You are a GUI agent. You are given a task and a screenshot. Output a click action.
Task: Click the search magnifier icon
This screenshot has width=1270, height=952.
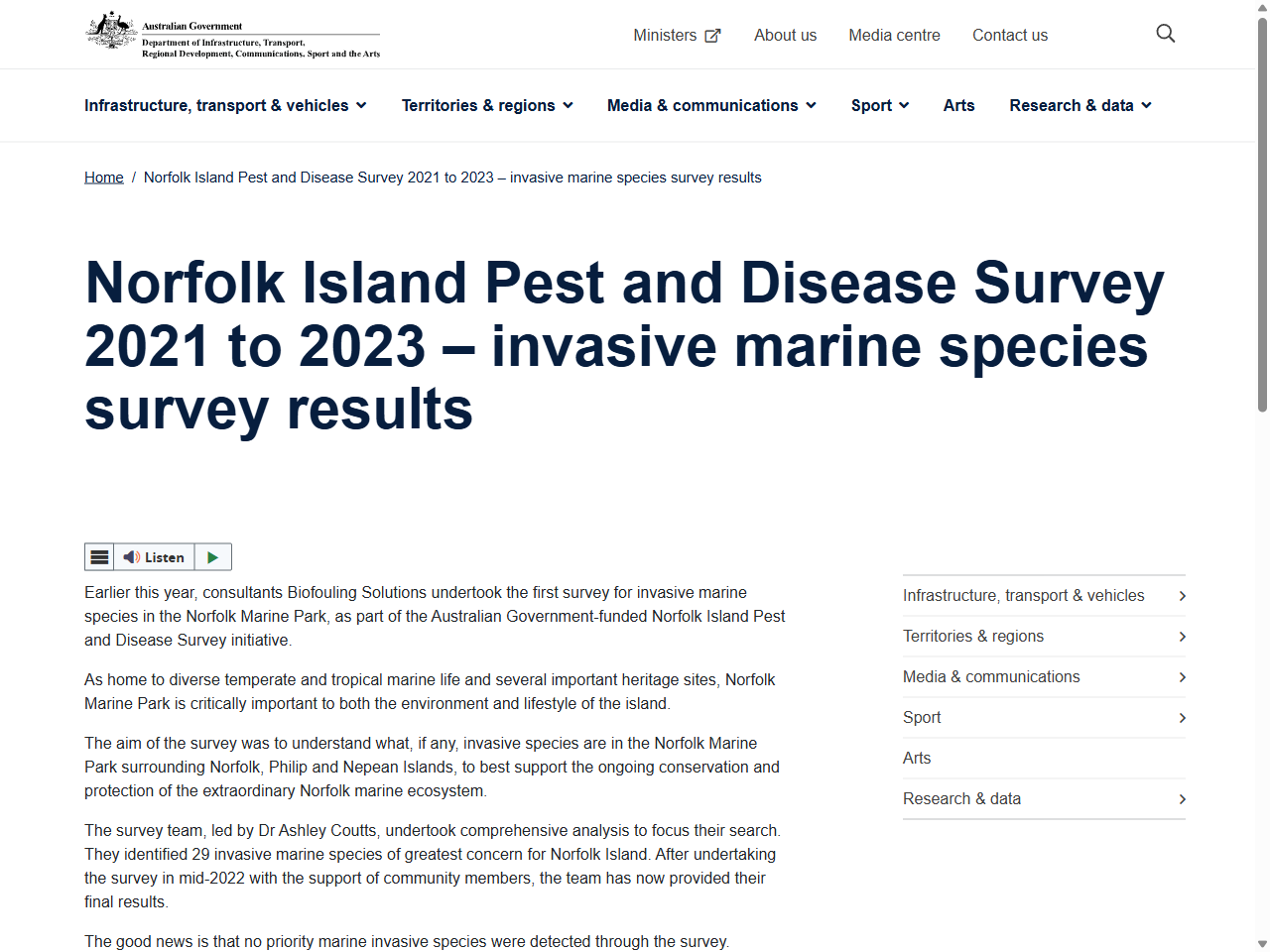[1165, 33]
